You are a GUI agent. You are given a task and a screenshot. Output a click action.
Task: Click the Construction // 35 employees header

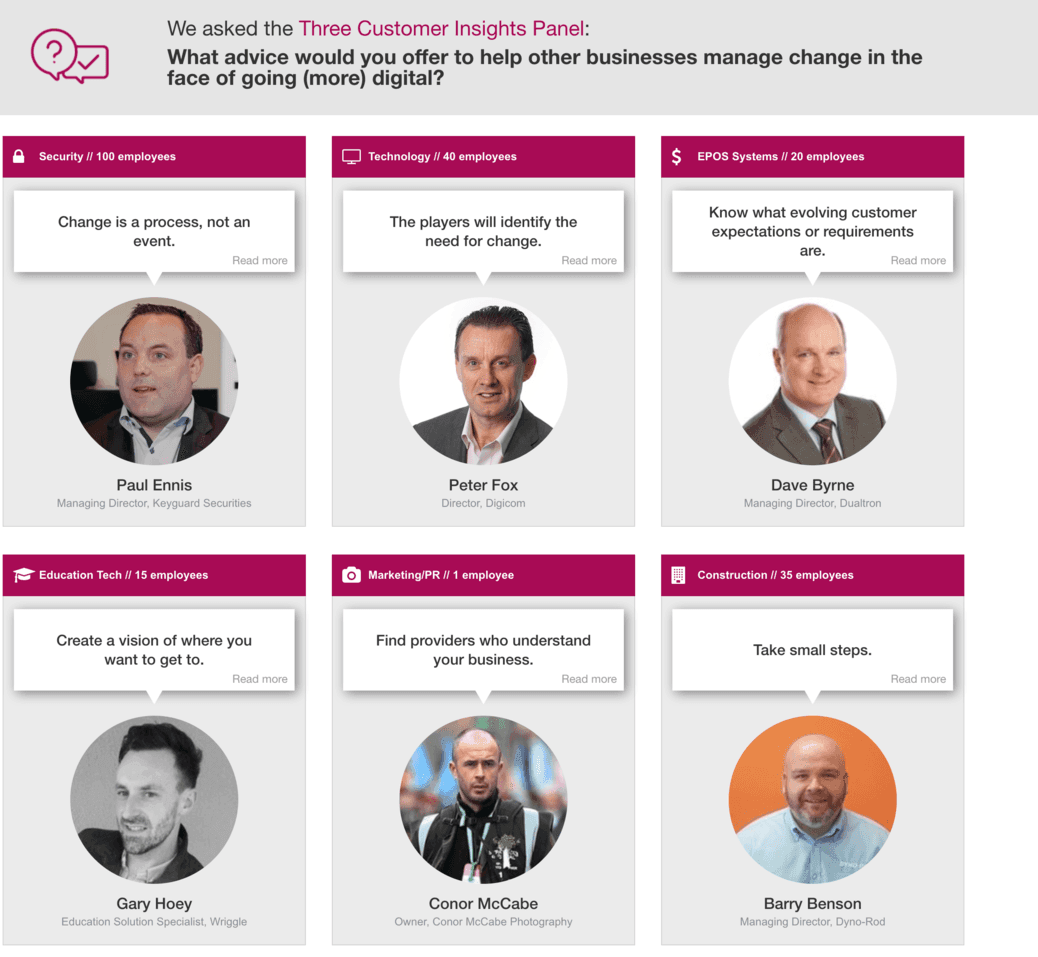[812, 575]
